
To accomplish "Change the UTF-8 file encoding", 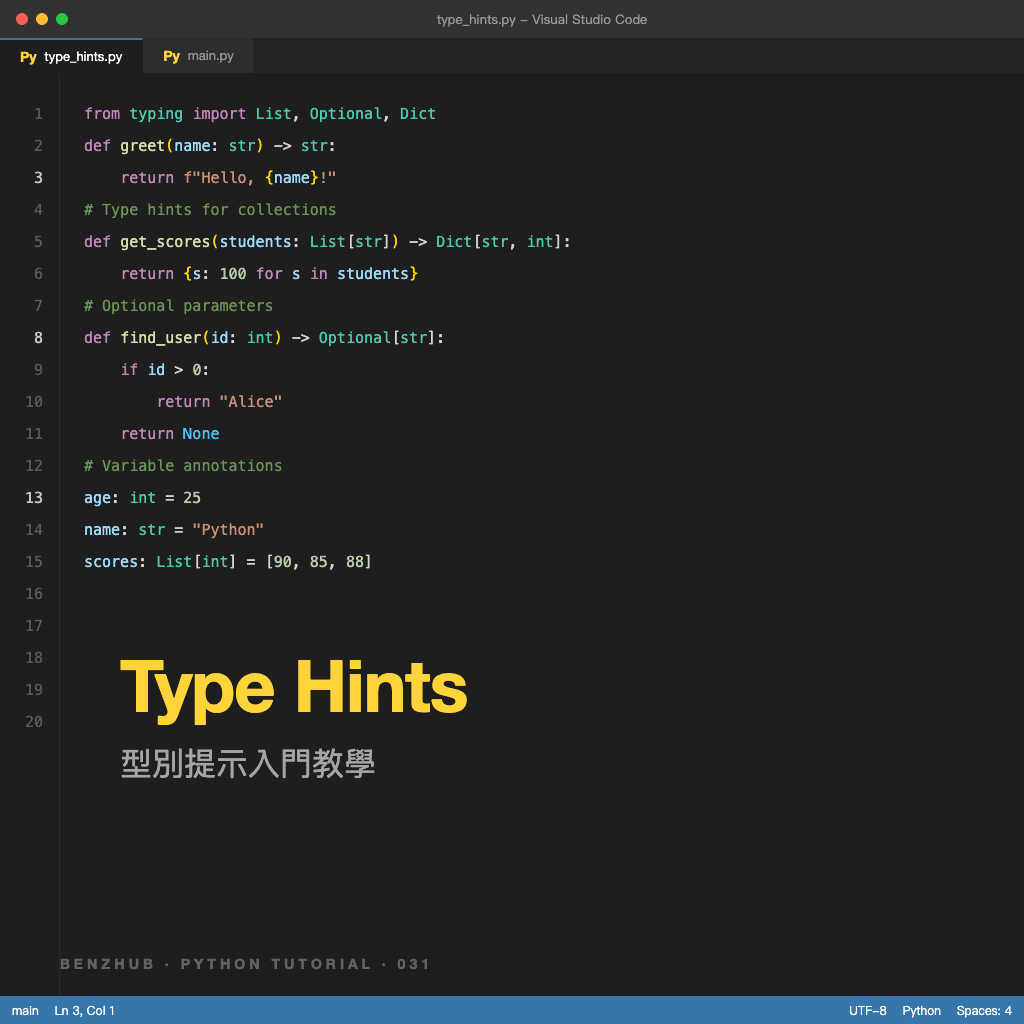I will (867, 1011).
